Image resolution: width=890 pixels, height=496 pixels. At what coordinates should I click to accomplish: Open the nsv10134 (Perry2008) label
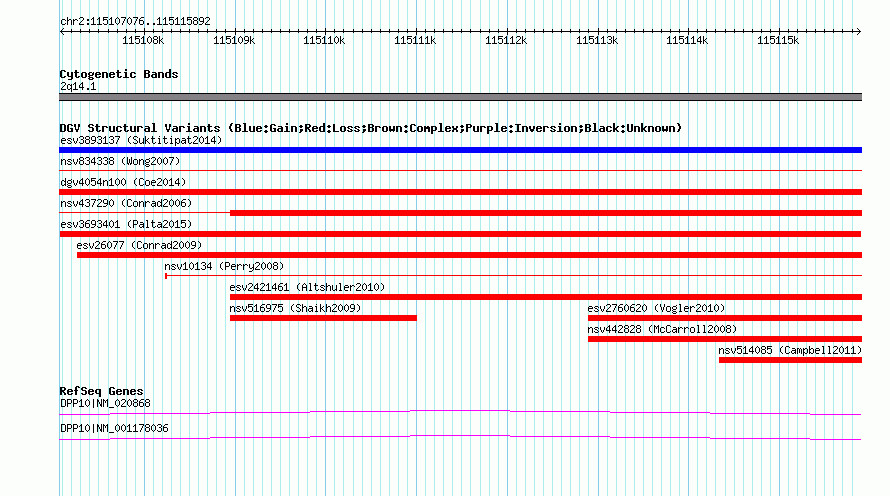[224, 266]
